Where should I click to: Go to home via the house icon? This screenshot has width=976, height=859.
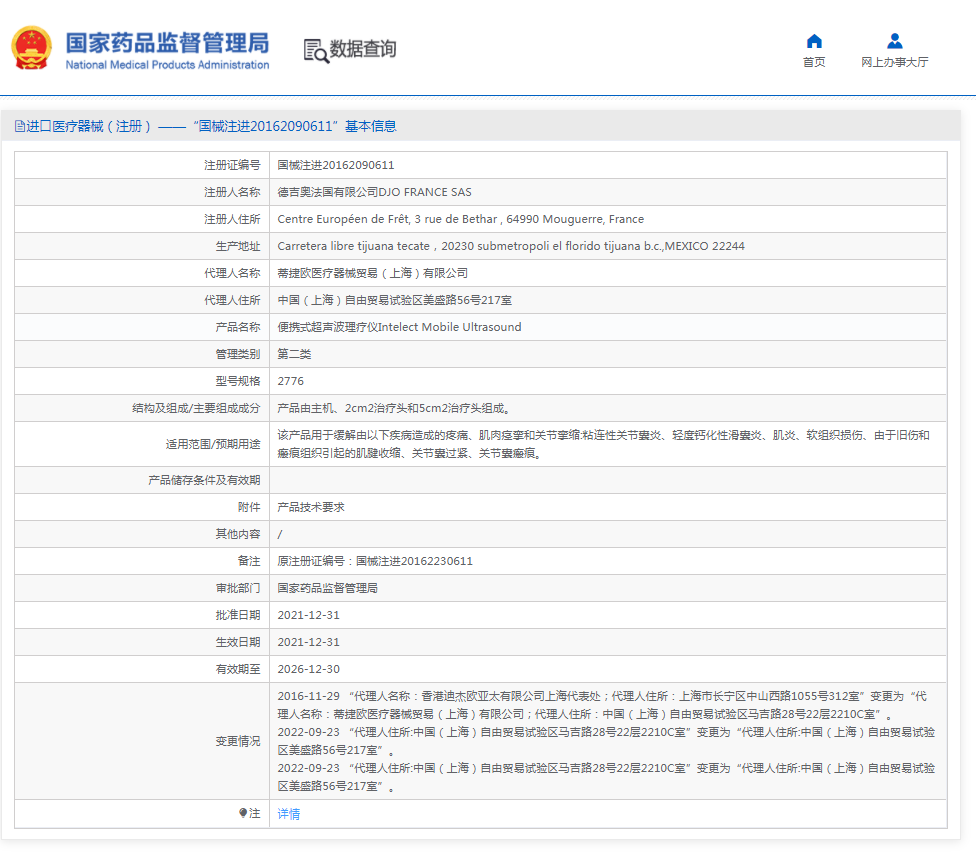pos(814,41)
